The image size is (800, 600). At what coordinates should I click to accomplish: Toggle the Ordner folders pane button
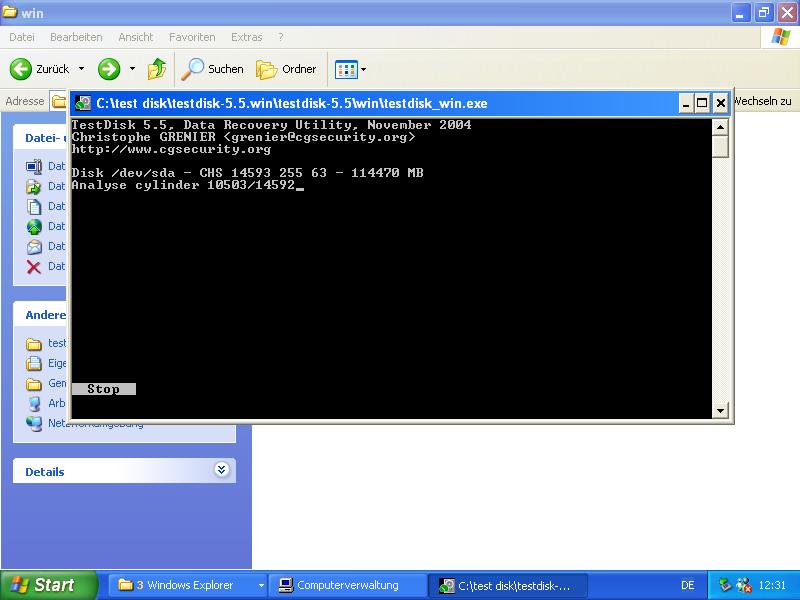click(x=286, y=69)
